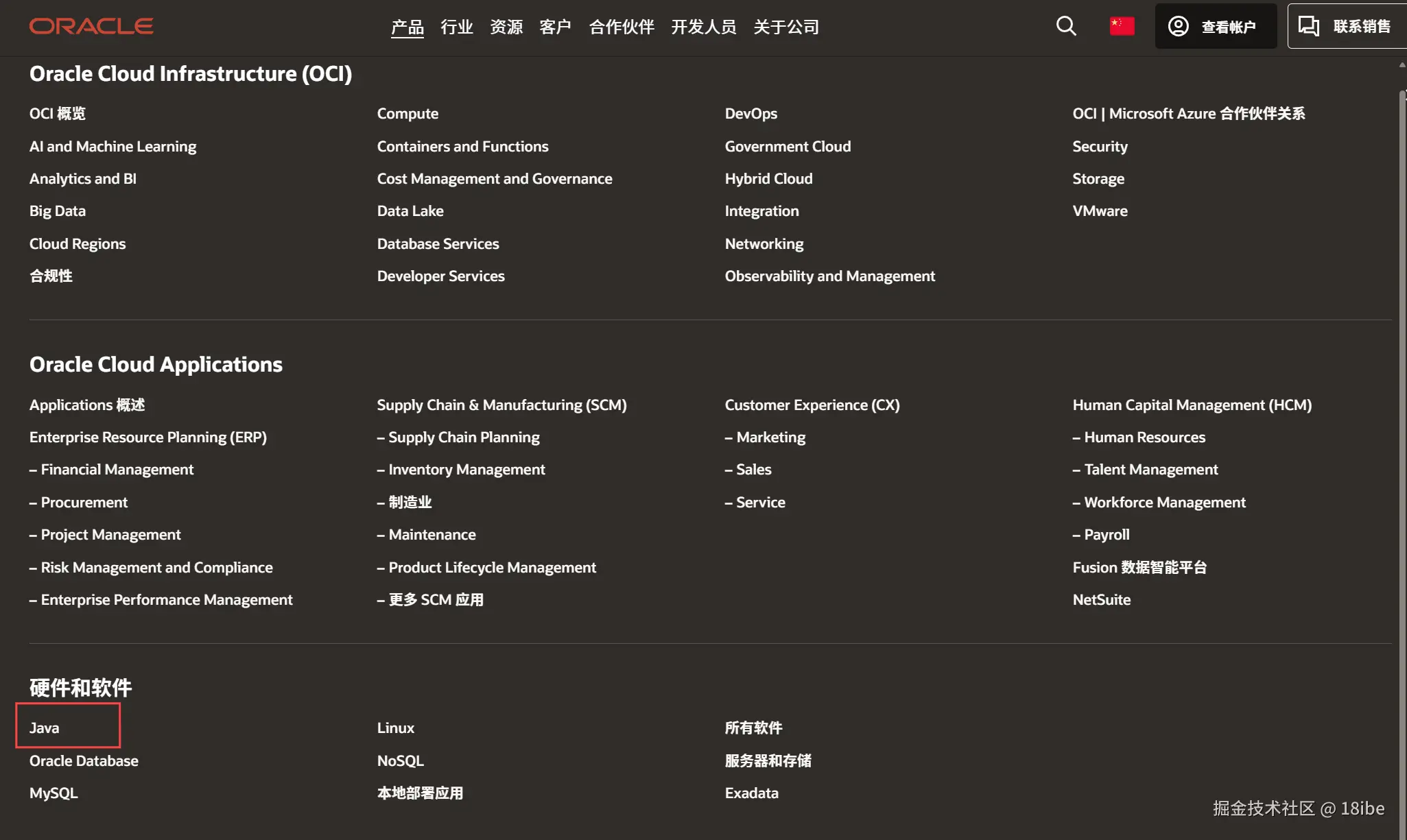The width and height of the screenshot is (1407, 840).
Task: Click the 联系销售 contact sales button
Action: click(1347, 26)
